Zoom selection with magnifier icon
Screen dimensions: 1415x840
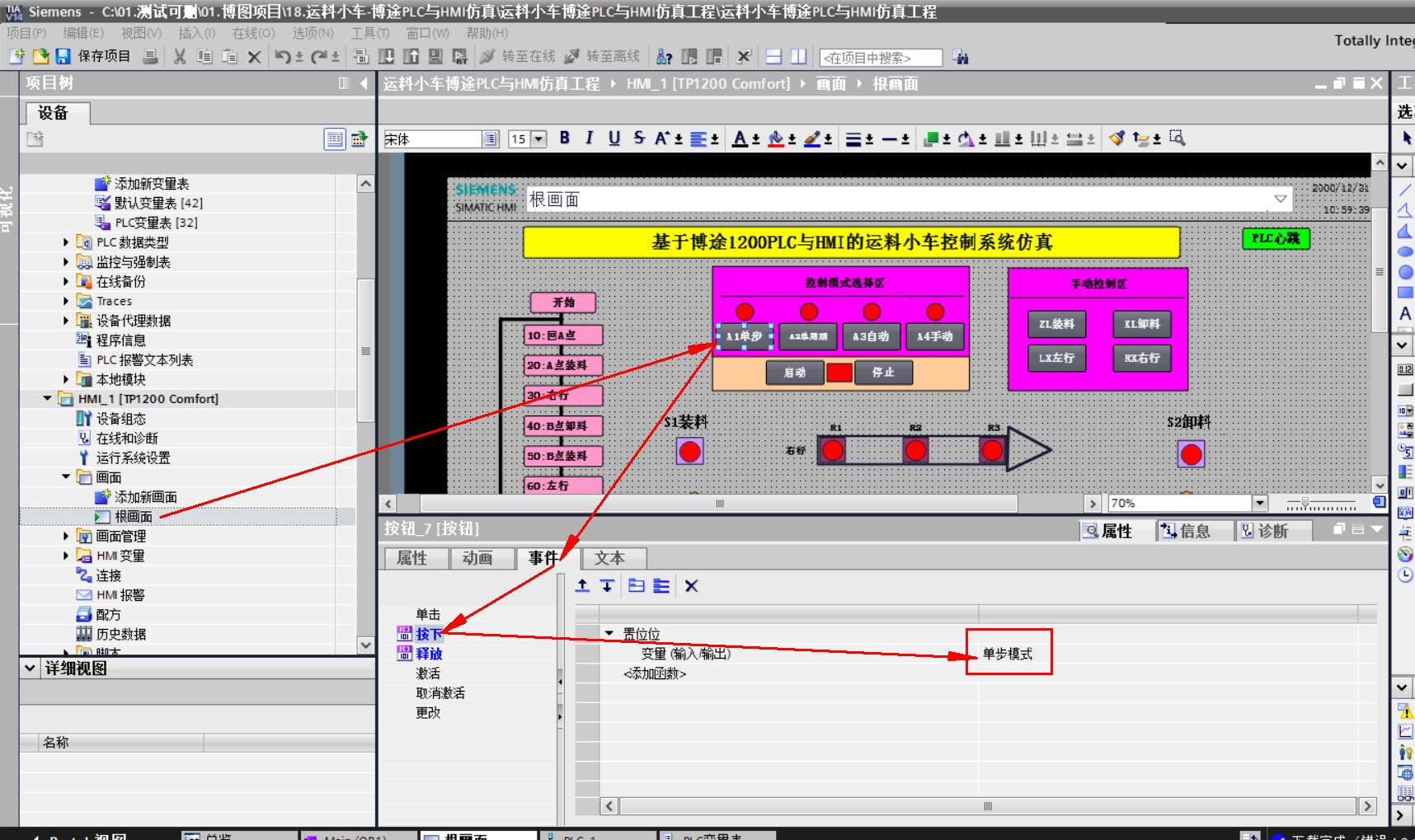click(1178, 138)
